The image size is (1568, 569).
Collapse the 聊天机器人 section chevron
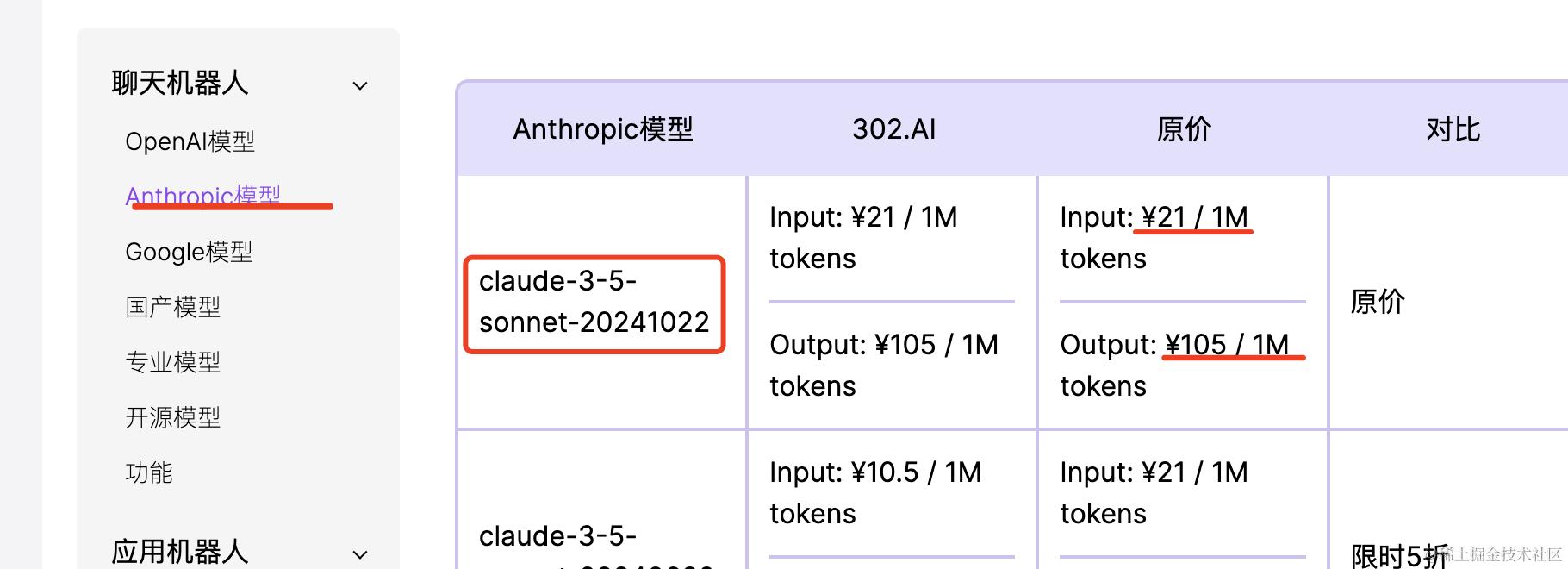coord(360,85)
